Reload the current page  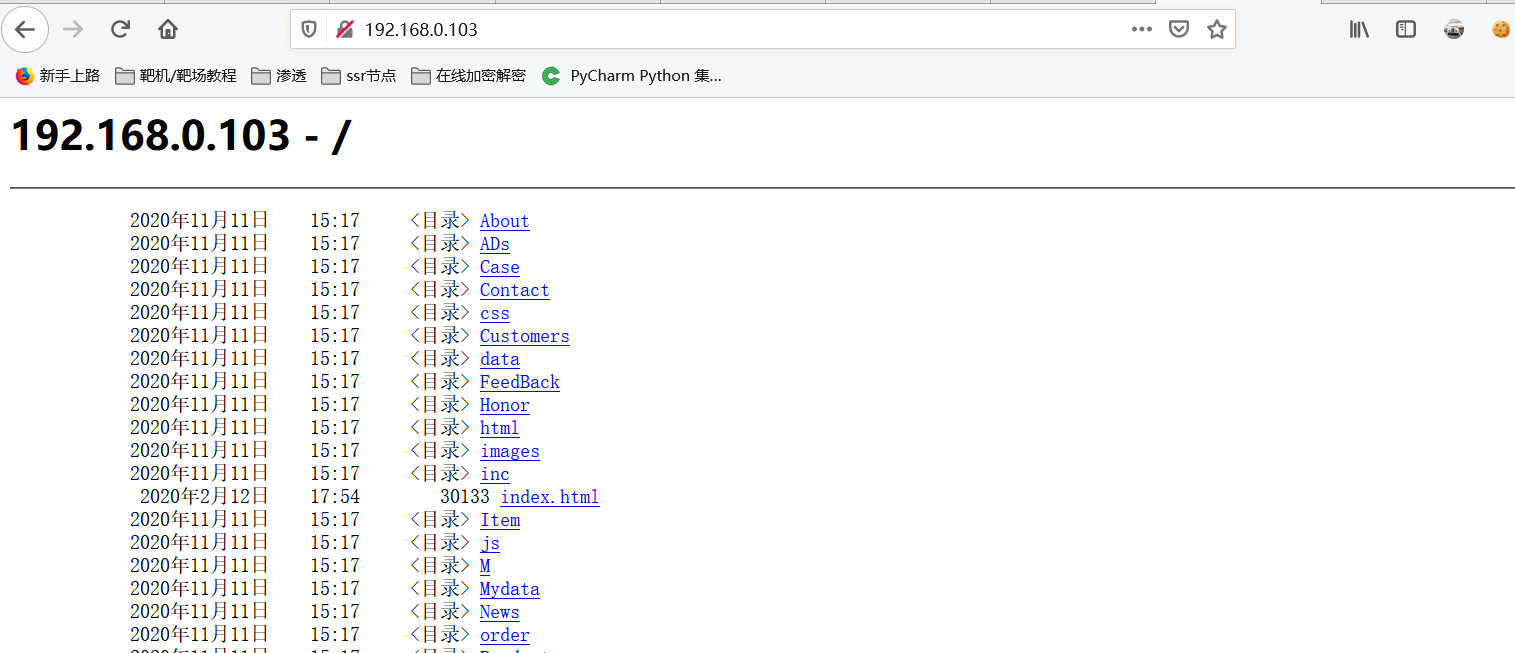[x=120, y=29]
